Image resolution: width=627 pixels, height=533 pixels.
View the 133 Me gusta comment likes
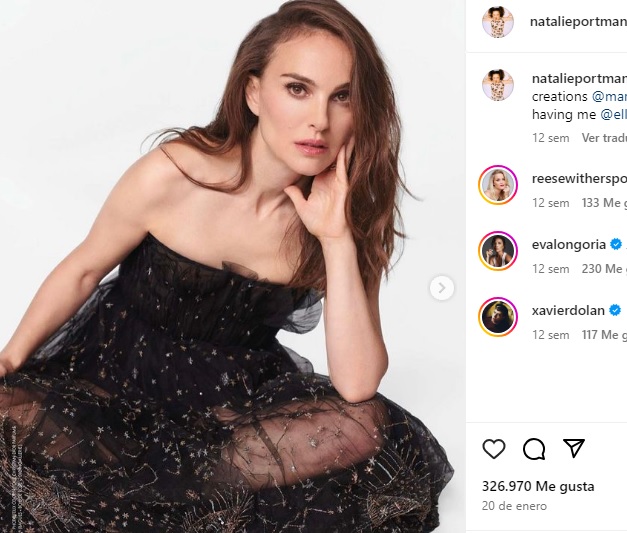[603, 203]
